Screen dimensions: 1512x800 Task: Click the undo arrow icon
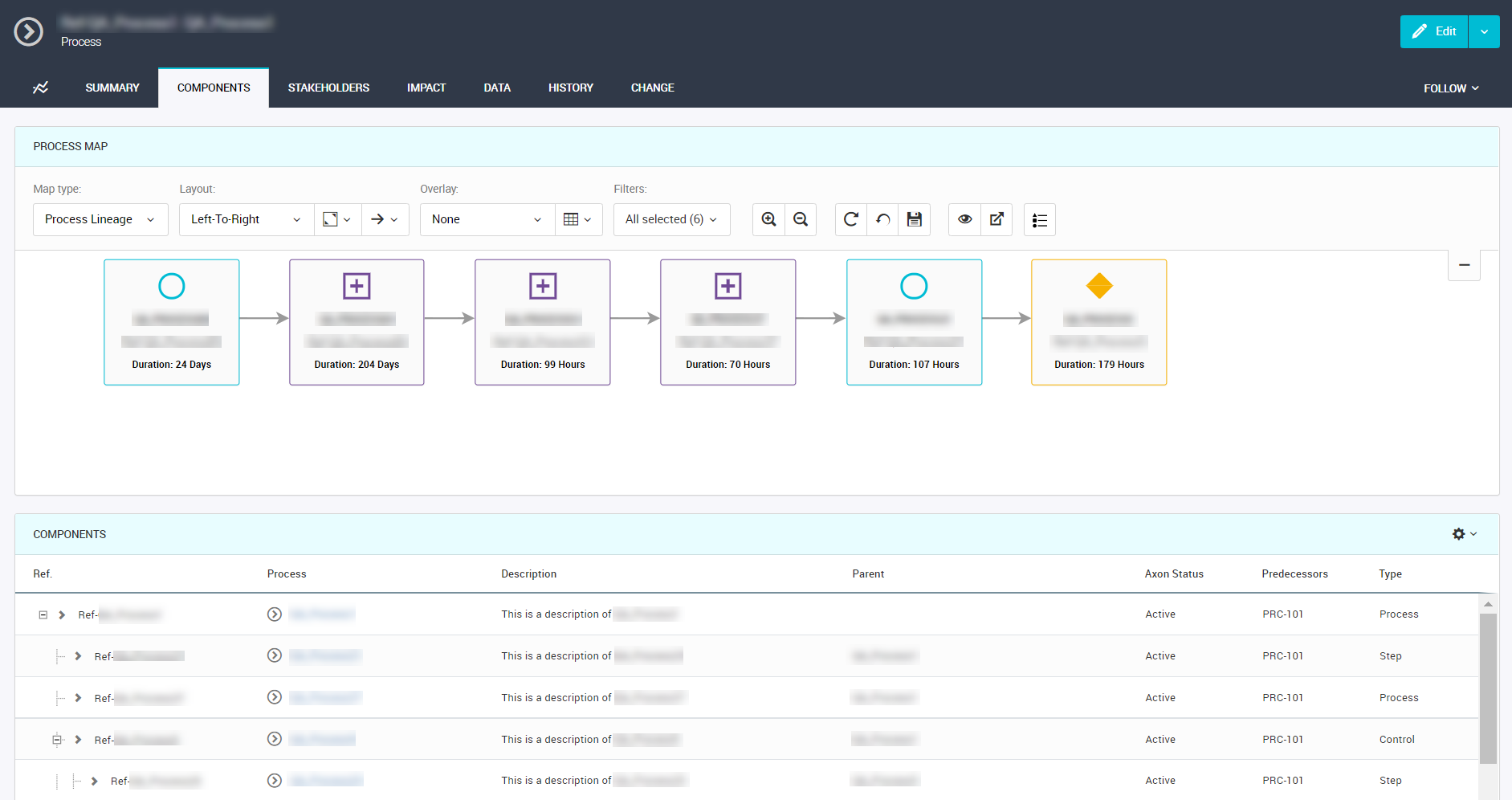click(x=882, y=219)
